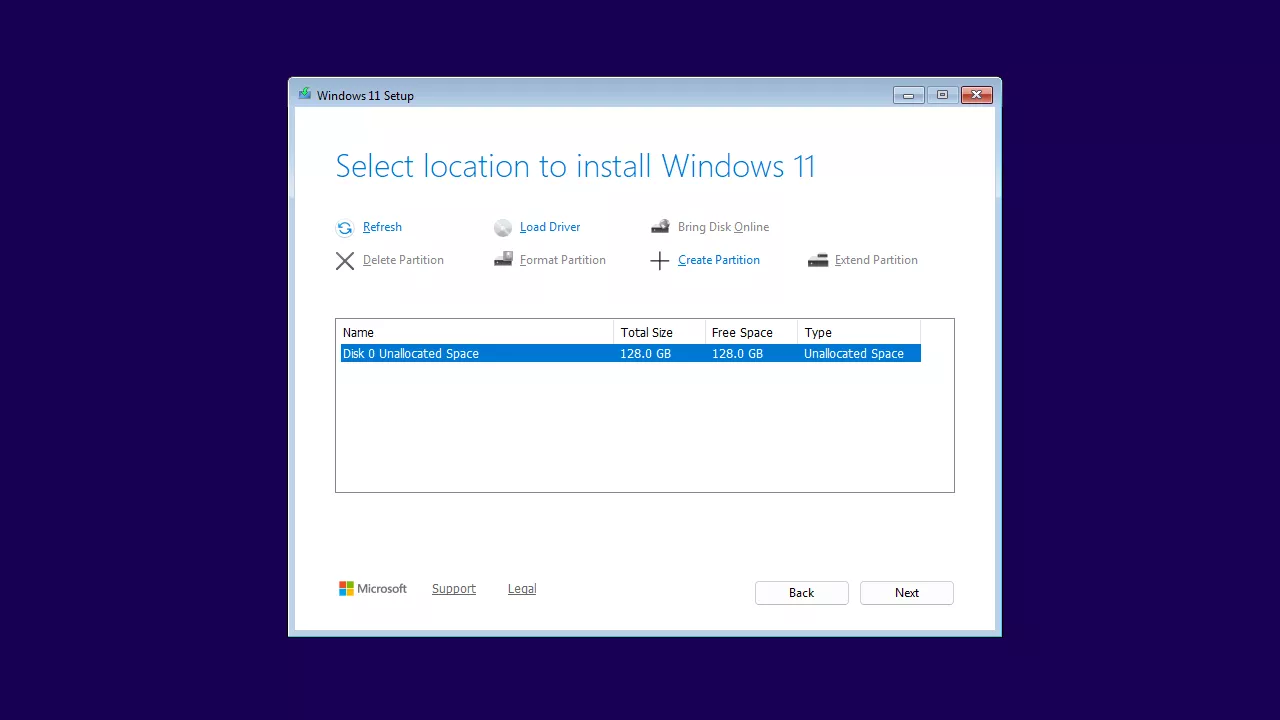This screenshot has height=720, width=1280.
Task: Click the Create Partition label text
Action: 718,260
